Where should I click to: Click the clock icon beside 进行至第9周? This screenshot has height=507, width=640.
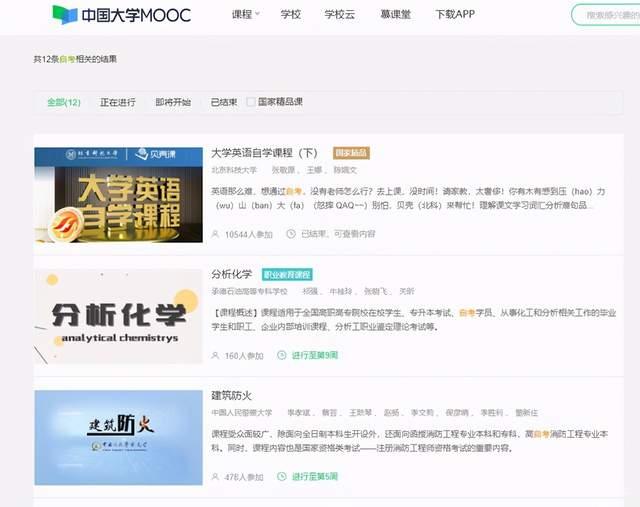(282, 355)
